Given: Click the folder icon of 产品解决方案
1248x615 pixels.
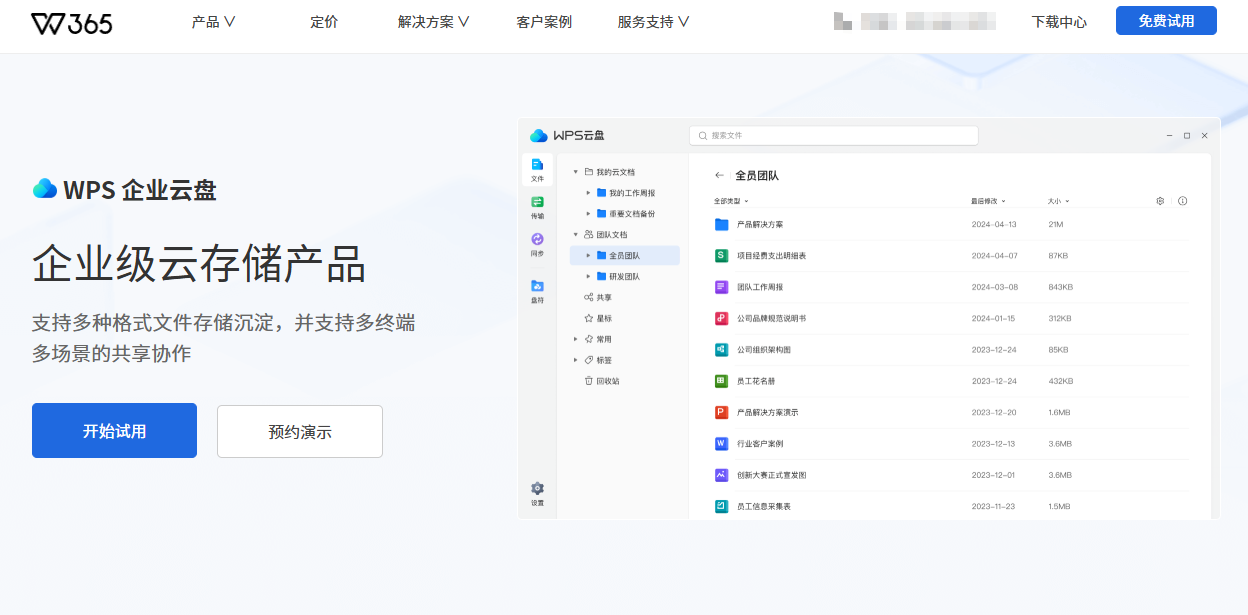Looking at the screenshot, I should 722,225.
